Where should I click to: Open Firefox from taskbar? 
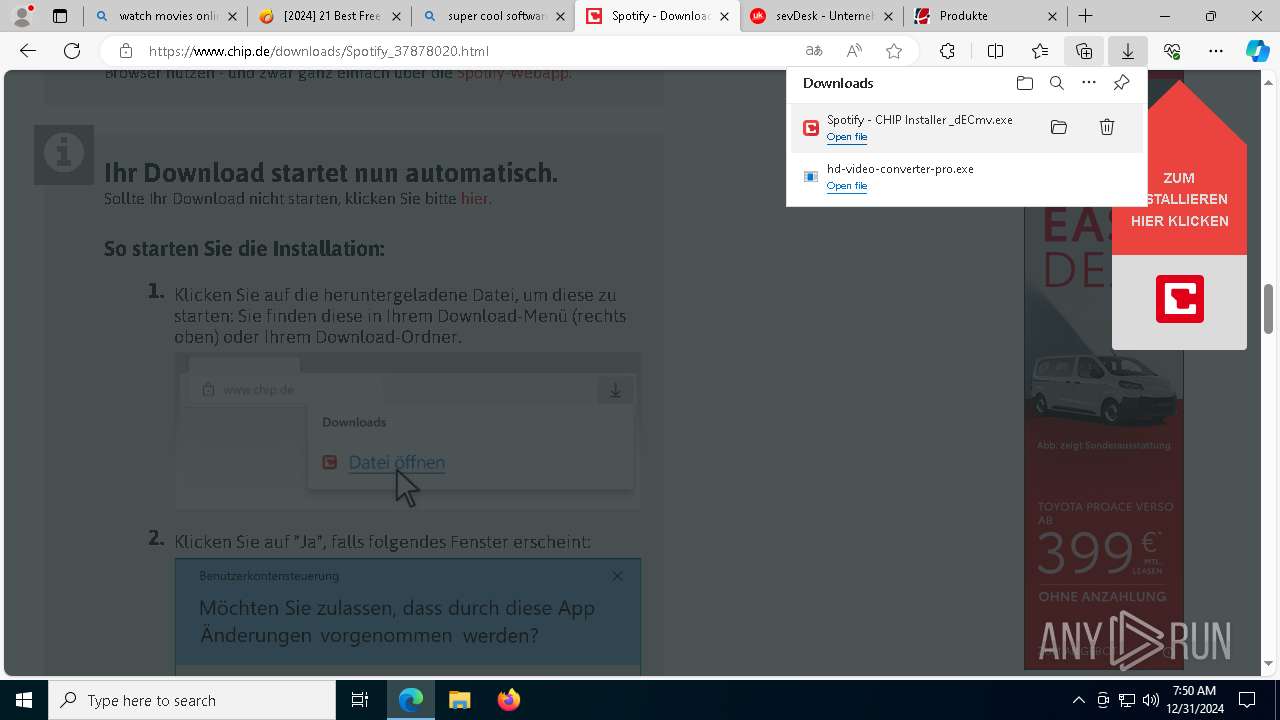click(508, 700)
